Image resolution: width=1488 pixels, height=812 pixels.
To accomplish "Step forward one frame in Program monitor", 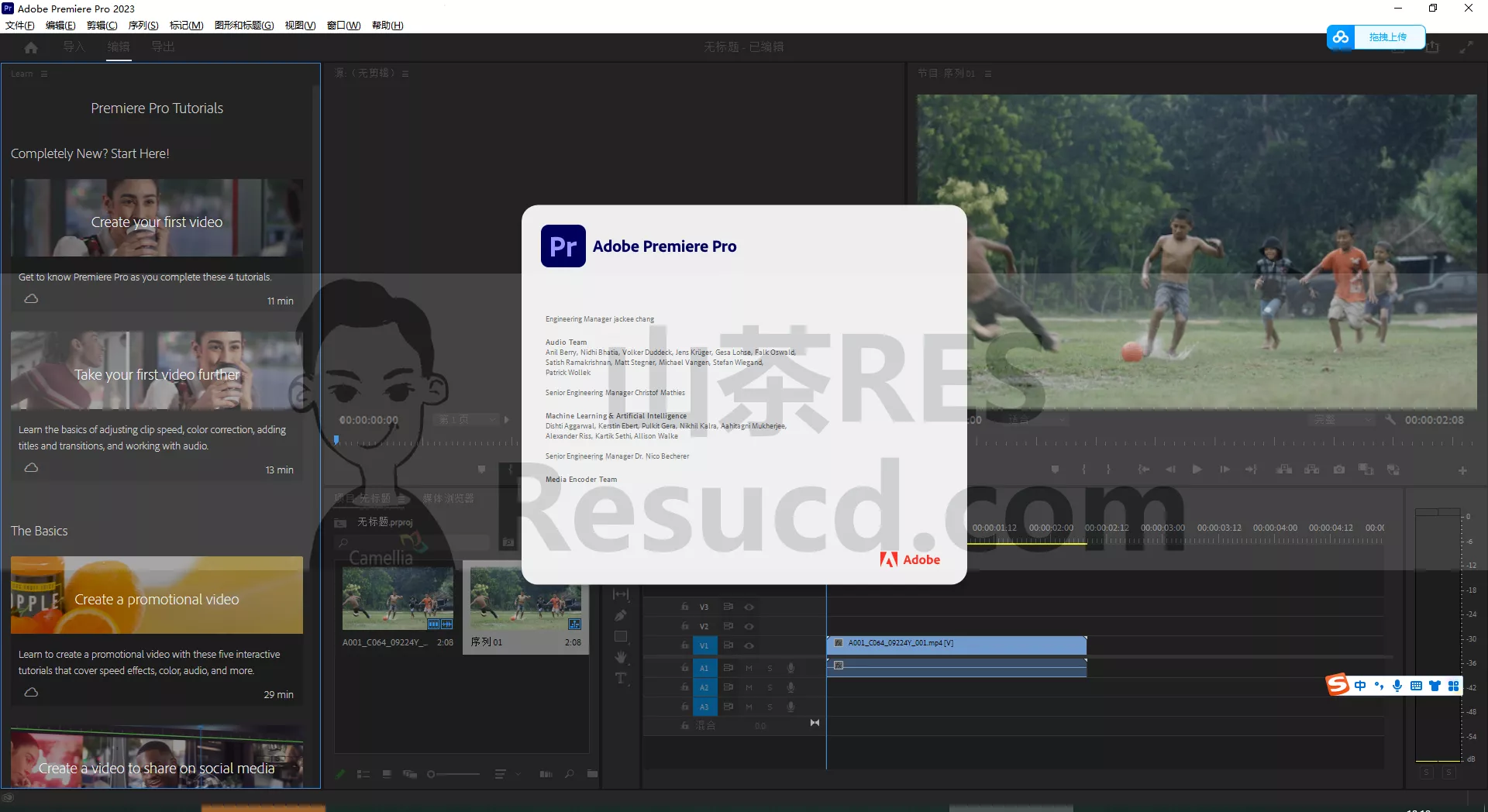I will tap(1224, 470).
